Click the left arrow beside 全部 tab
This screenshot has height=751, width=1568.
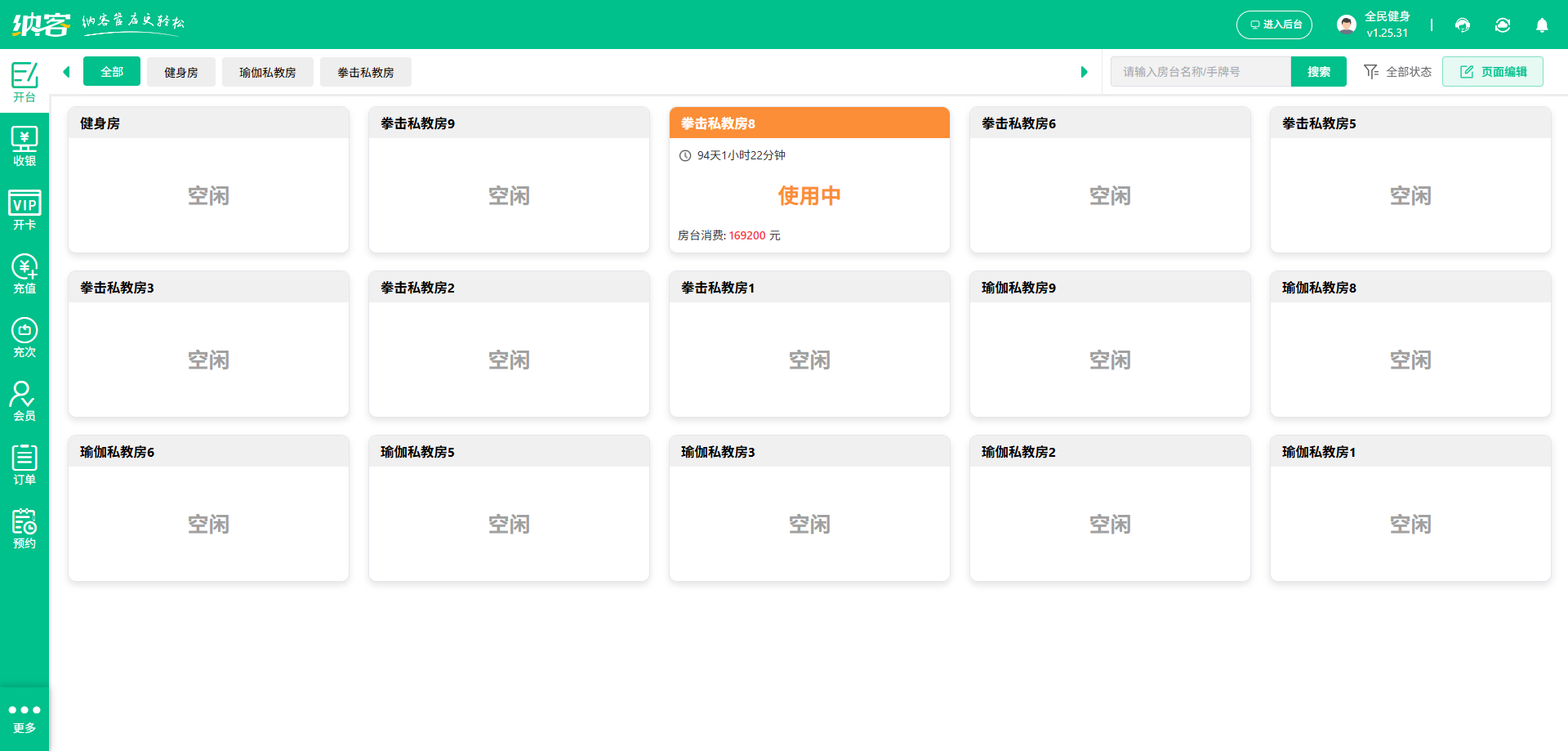click(x=66, y=71)
